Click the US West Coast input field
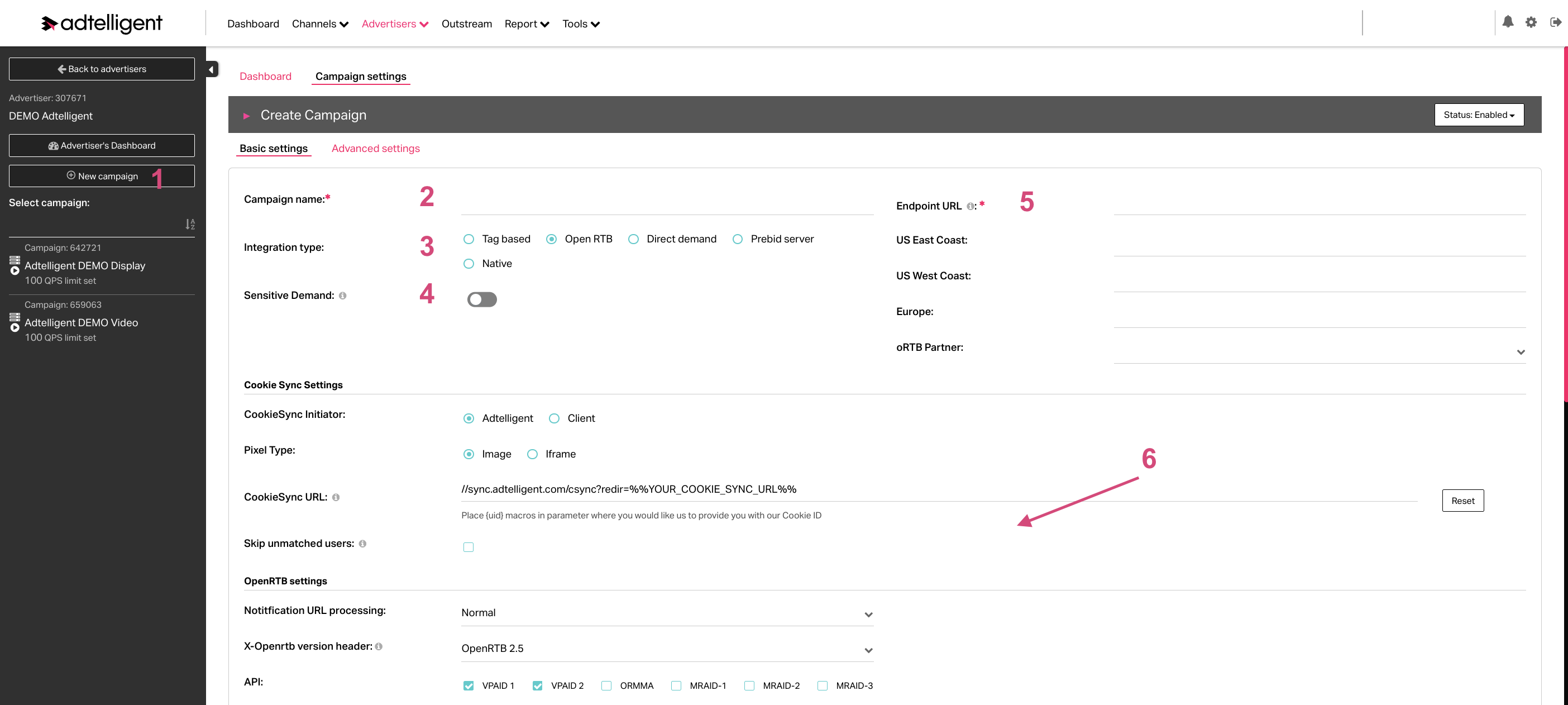The image size is (1568, 705). [x=1320, y=280]
